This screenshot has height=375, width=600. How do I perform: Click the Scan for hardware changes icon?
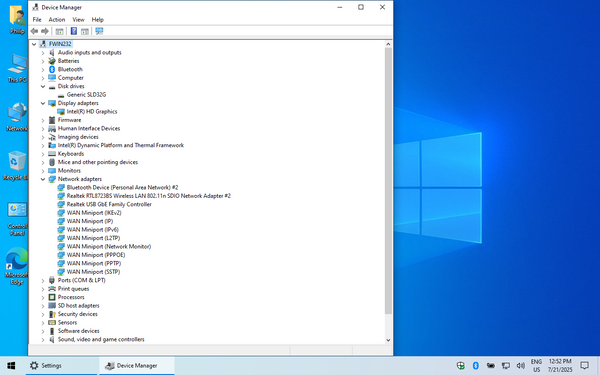click(99, 31)
